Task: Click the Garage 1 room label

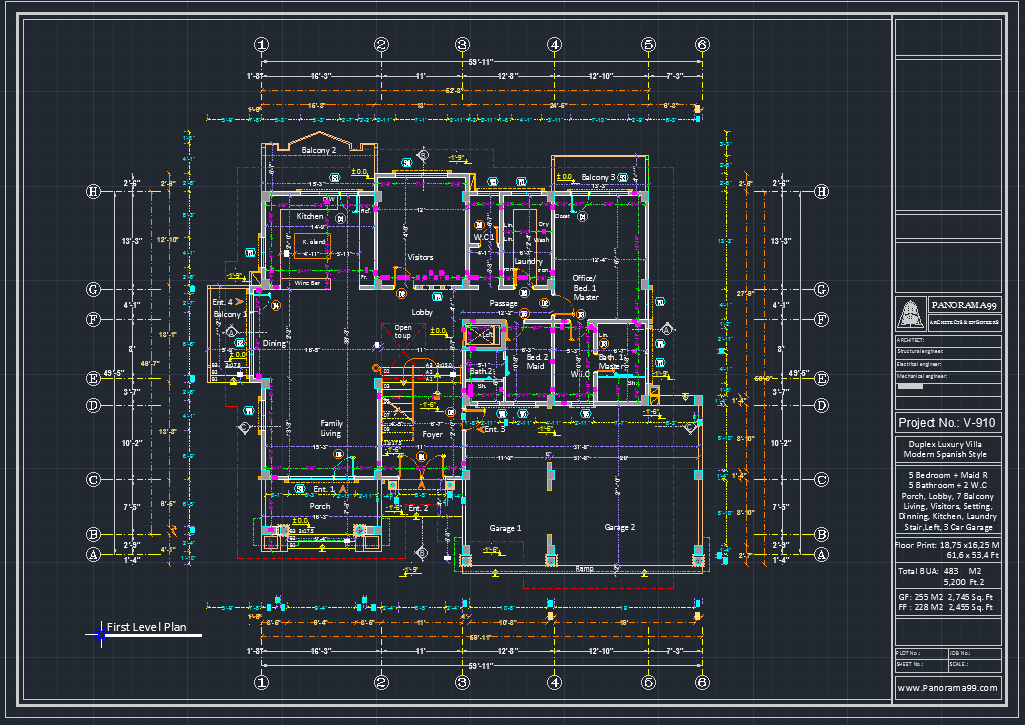Action: coord(505,528)
